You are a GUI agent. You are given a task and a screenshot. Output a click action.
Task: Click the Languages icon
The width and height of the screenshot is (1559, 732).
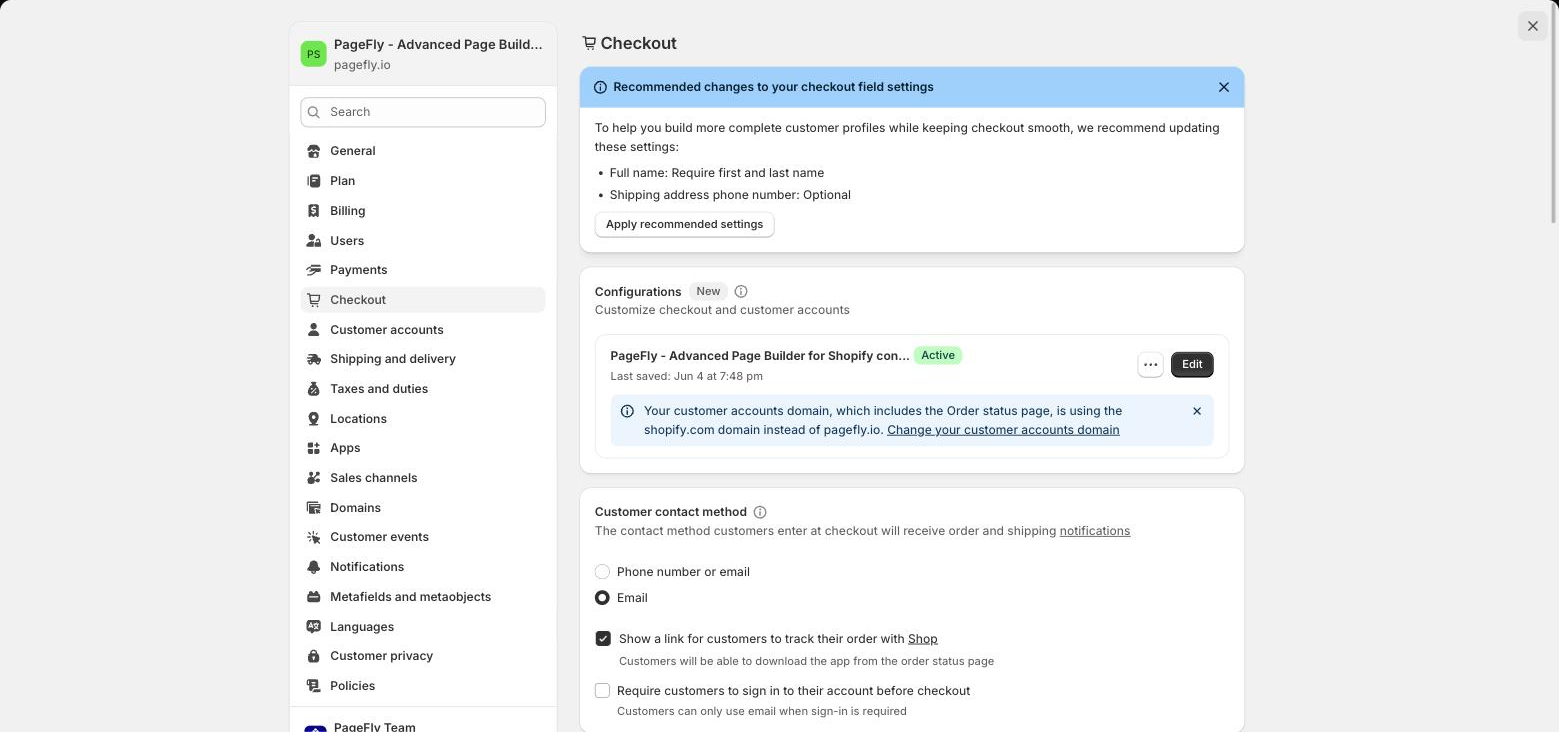(314, 627)
